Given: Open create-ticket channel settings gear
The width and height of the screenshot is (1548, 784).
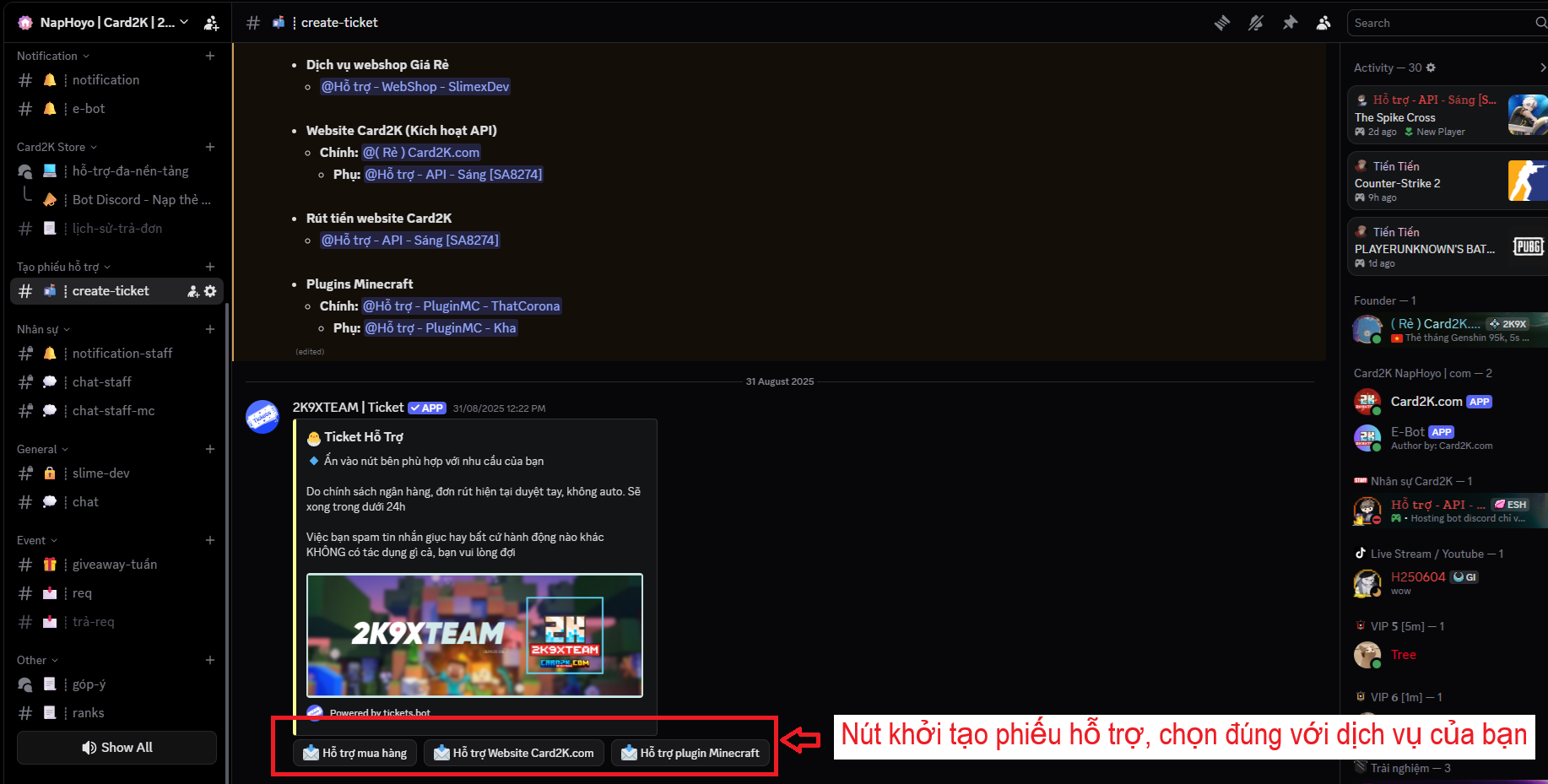Looking at the screenshot, I should tap(210, 291).
